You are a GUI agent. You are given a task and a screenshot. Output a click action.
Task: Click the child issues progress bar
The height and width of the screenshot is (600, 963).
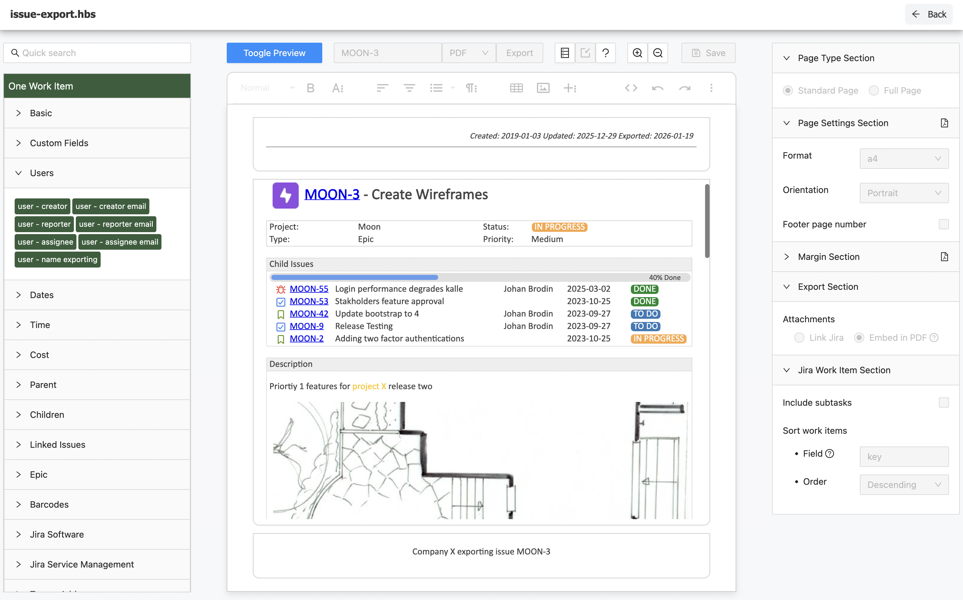480,278
